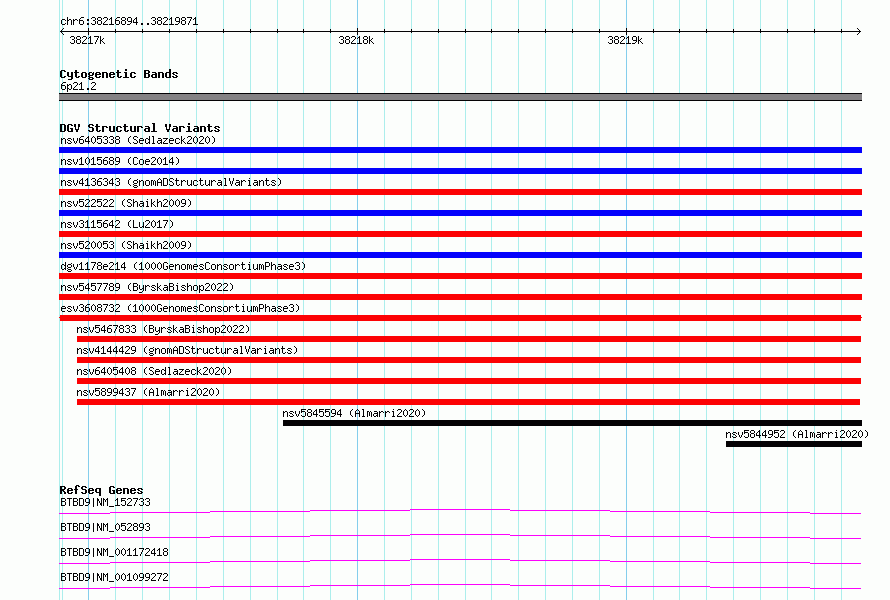Screen dimensions: 890x600
Task: Select the red bar of nsv3115642
Action: point(460,234)
